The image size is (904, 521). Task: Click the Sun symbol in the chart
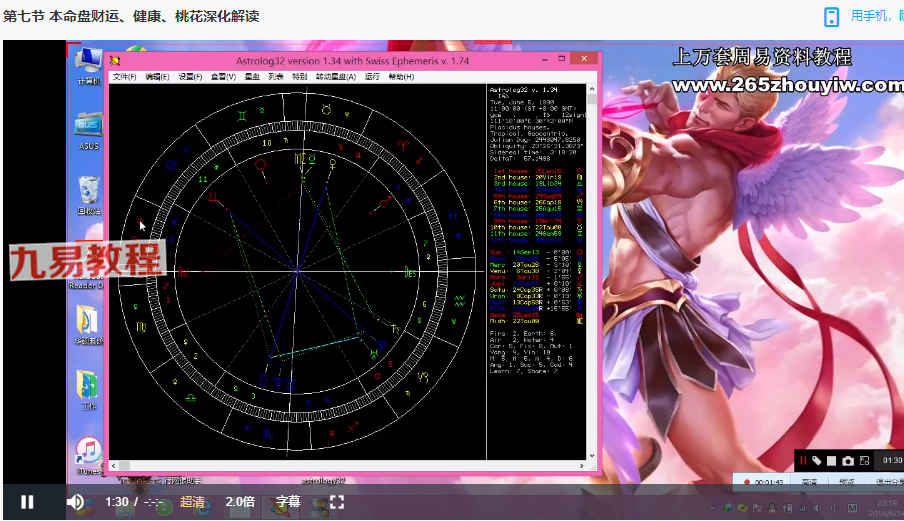coord(261,165)
